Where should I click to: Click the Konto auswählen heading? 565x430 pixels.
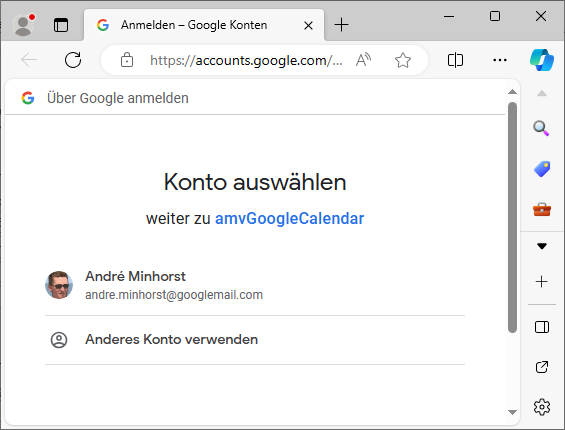(x=255, y=182)
